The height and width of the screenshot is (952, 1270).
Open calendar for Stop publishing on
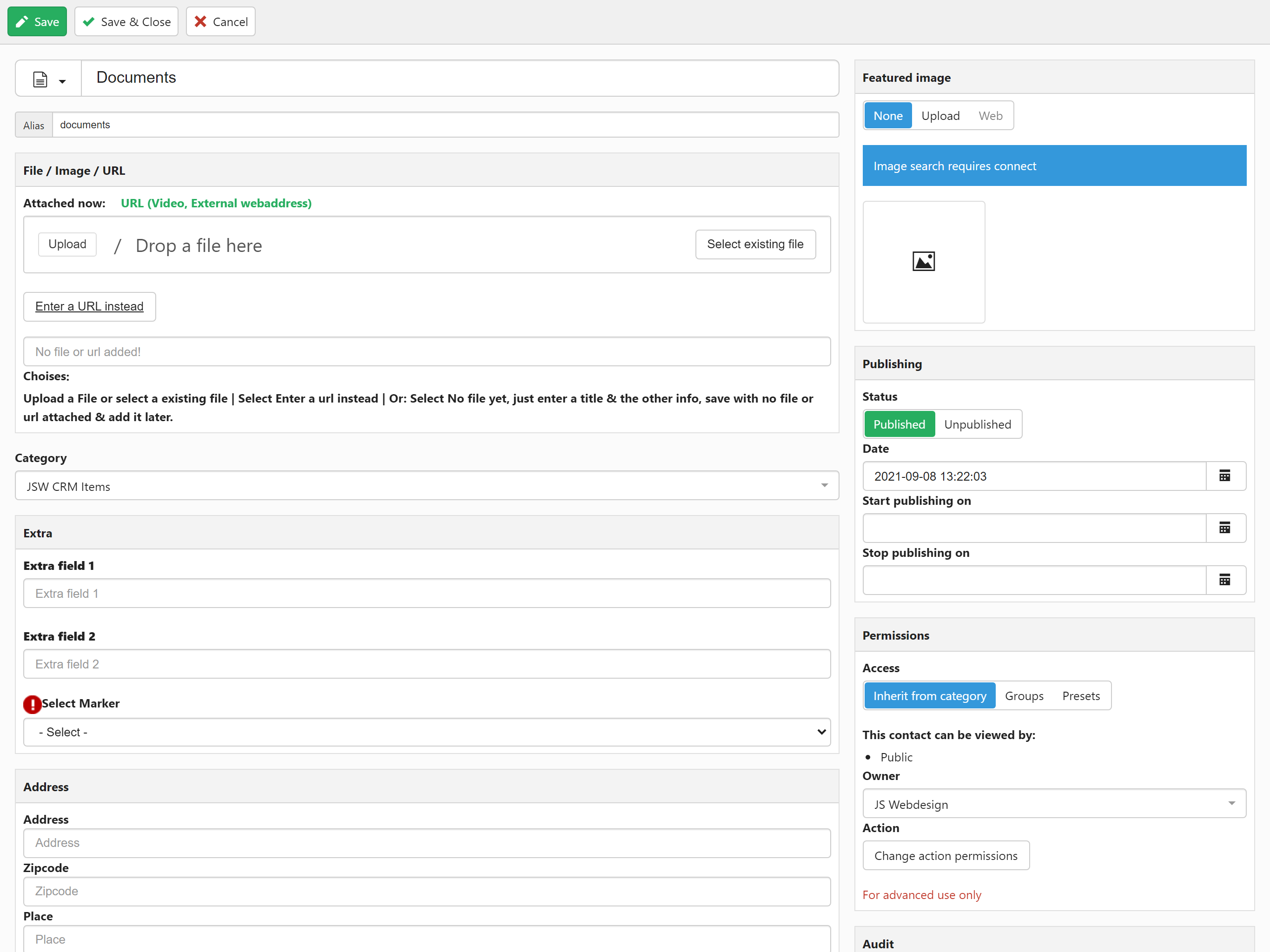[x=1224, y=580]
